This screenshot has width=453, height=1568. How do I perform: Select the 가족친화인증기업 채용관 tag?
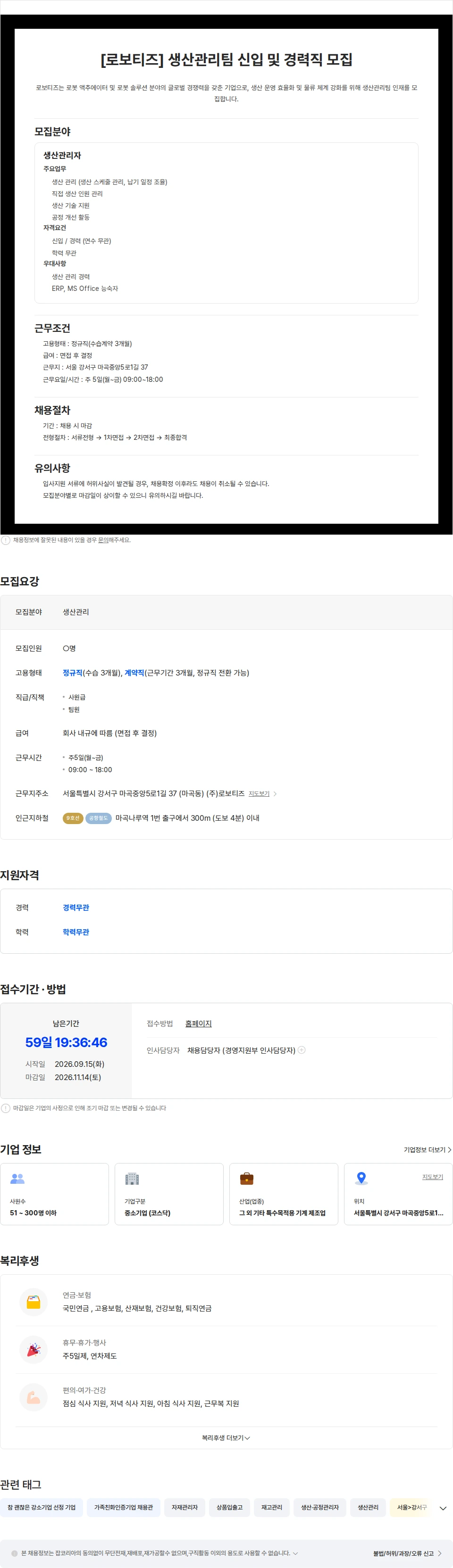124,1507
